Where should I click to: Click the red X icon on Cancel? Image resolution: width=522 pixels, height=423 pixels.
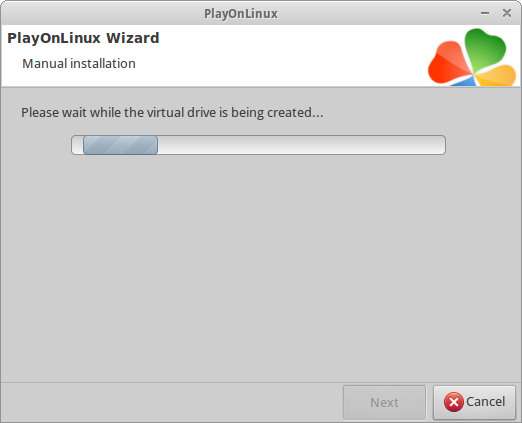pyautogui.click(x=453, y=402)
